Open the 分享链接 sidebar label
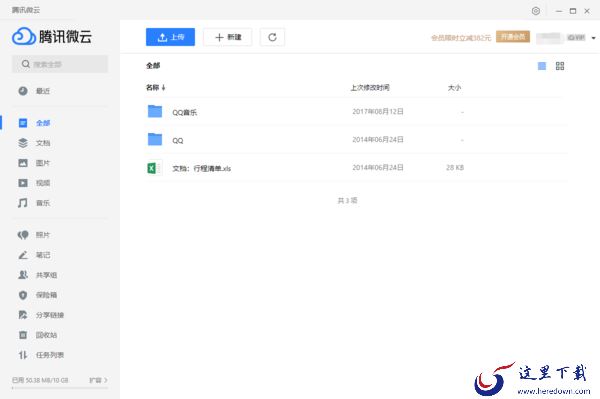Screen dimensions: 600x399 click(x=50, y=315)
